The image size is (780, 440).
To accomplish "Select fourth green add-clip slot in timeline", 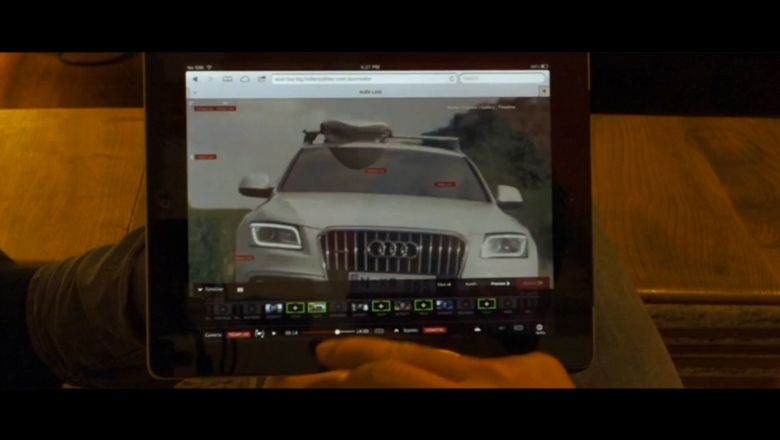I will pyautogui.click(x=487, y=304).
